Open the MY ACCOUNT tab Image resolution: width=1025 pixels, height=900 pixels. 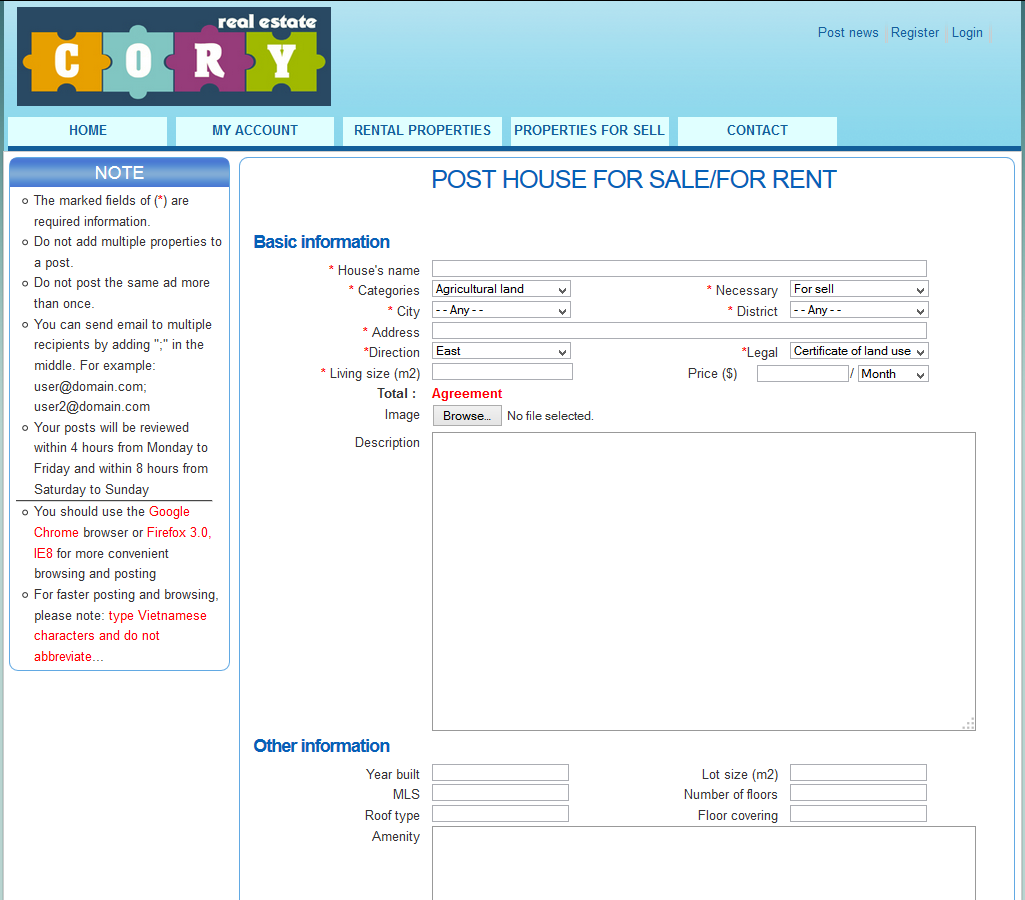pos(254,130)
